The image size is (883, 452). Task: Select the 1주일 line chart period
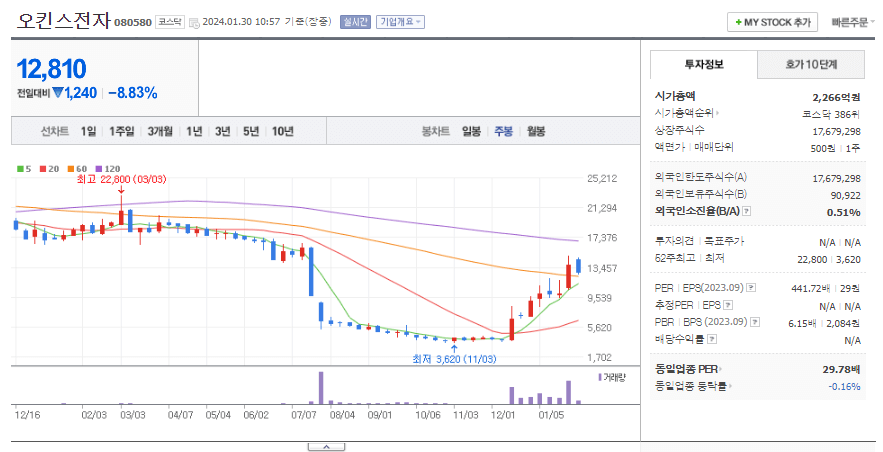point(122,132)
